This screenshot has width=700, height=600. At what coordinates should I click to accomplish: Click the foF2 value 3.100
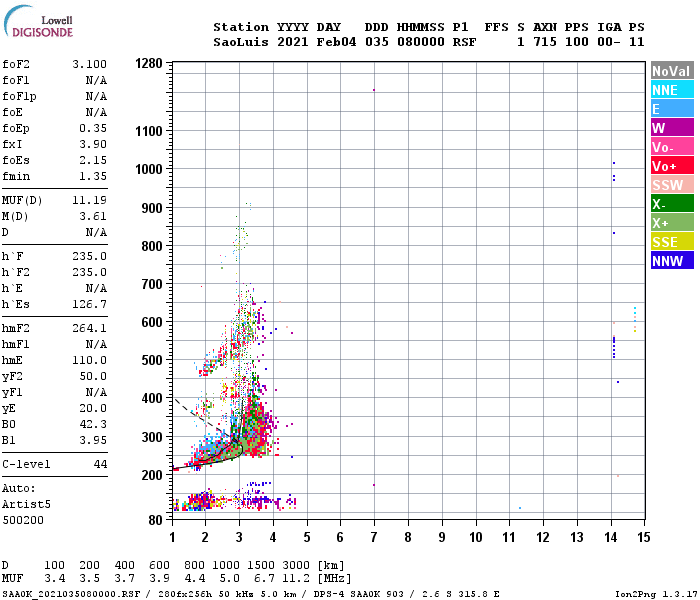pos(89,64)
